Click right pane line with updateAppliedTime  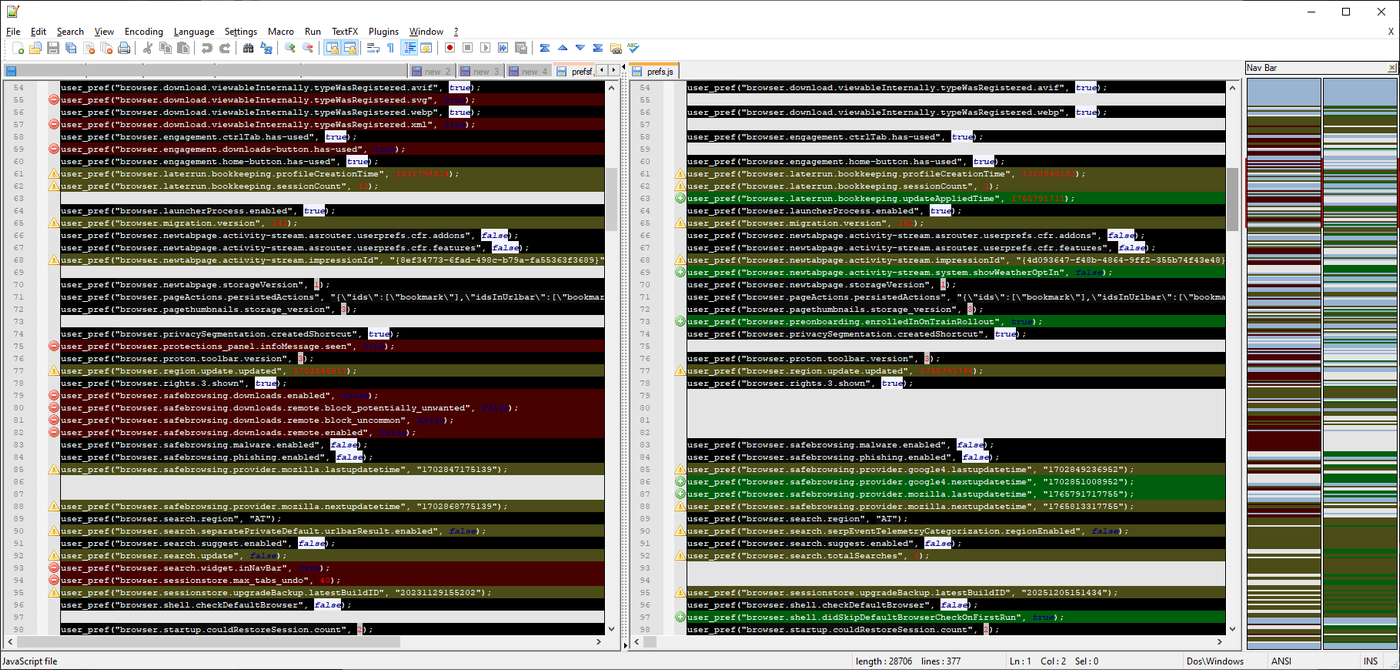point(955,198)
